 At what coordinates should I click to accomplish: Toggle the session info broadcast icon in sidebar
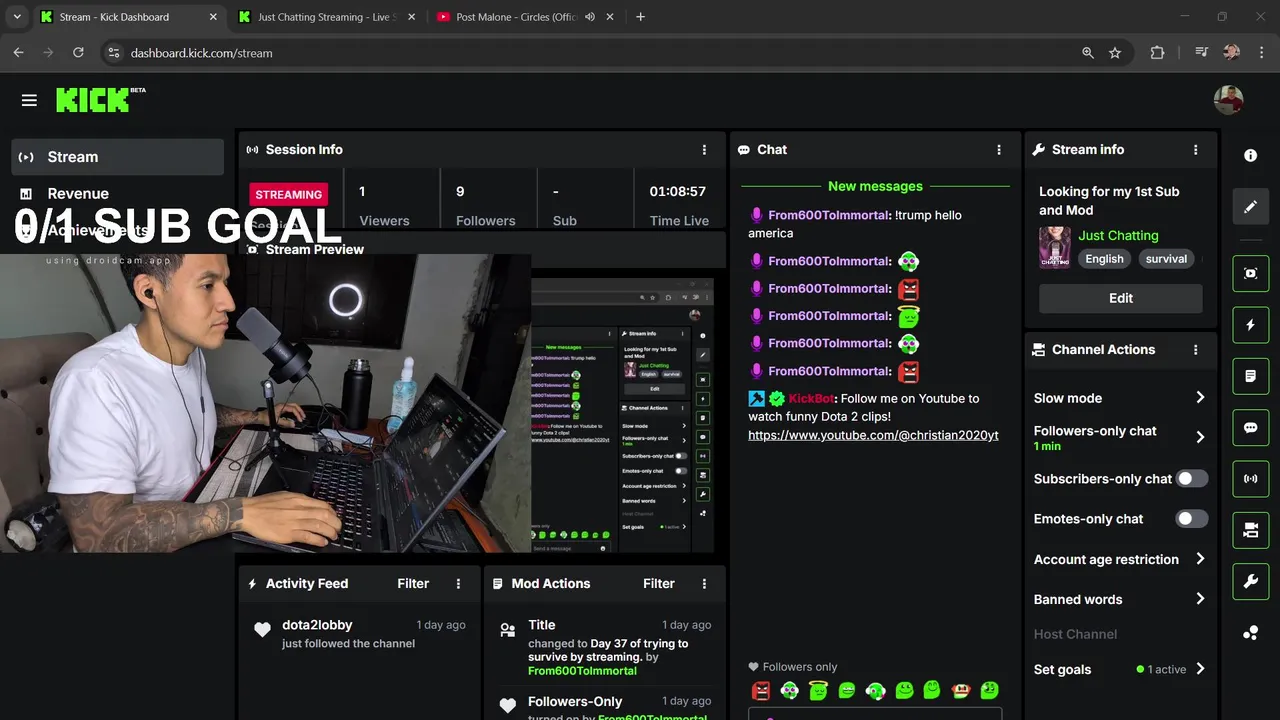pos(1250,479)
